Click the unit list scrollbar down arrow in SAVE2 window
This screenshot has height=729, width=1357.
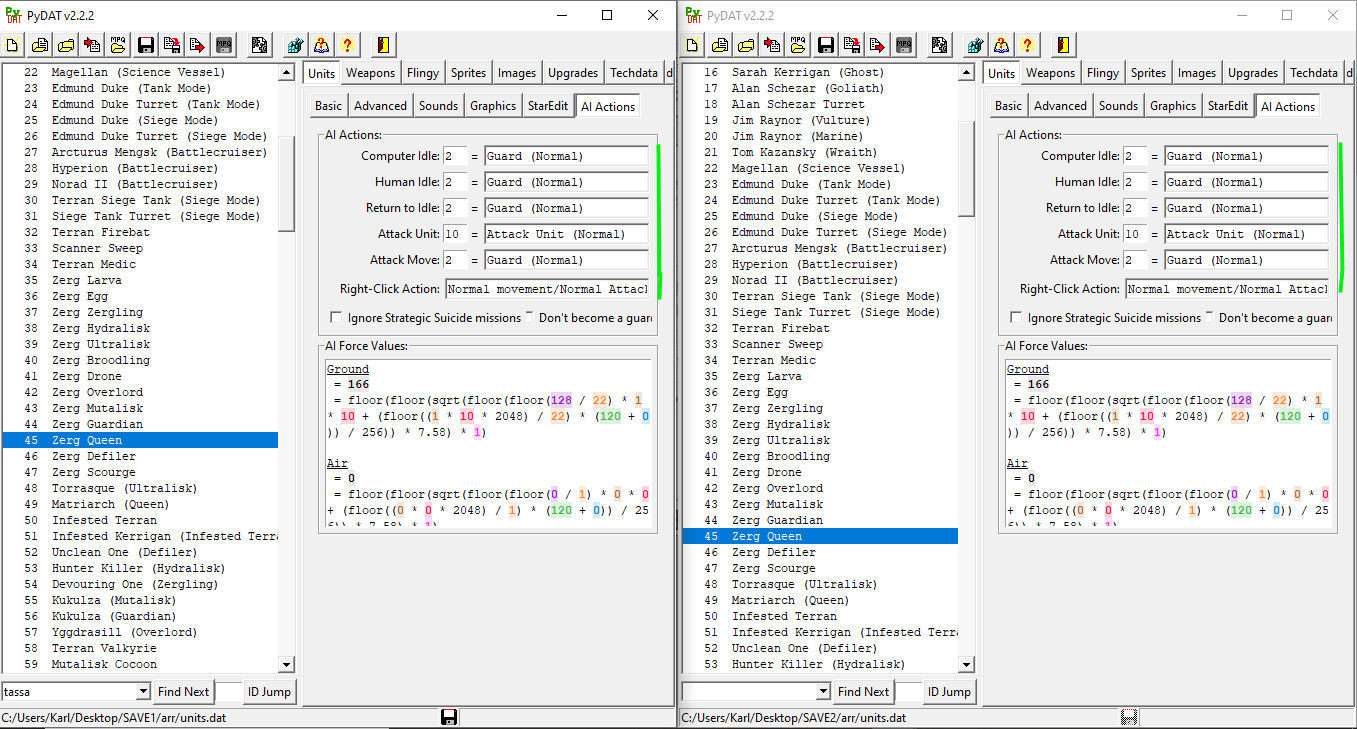coord(966,665)
